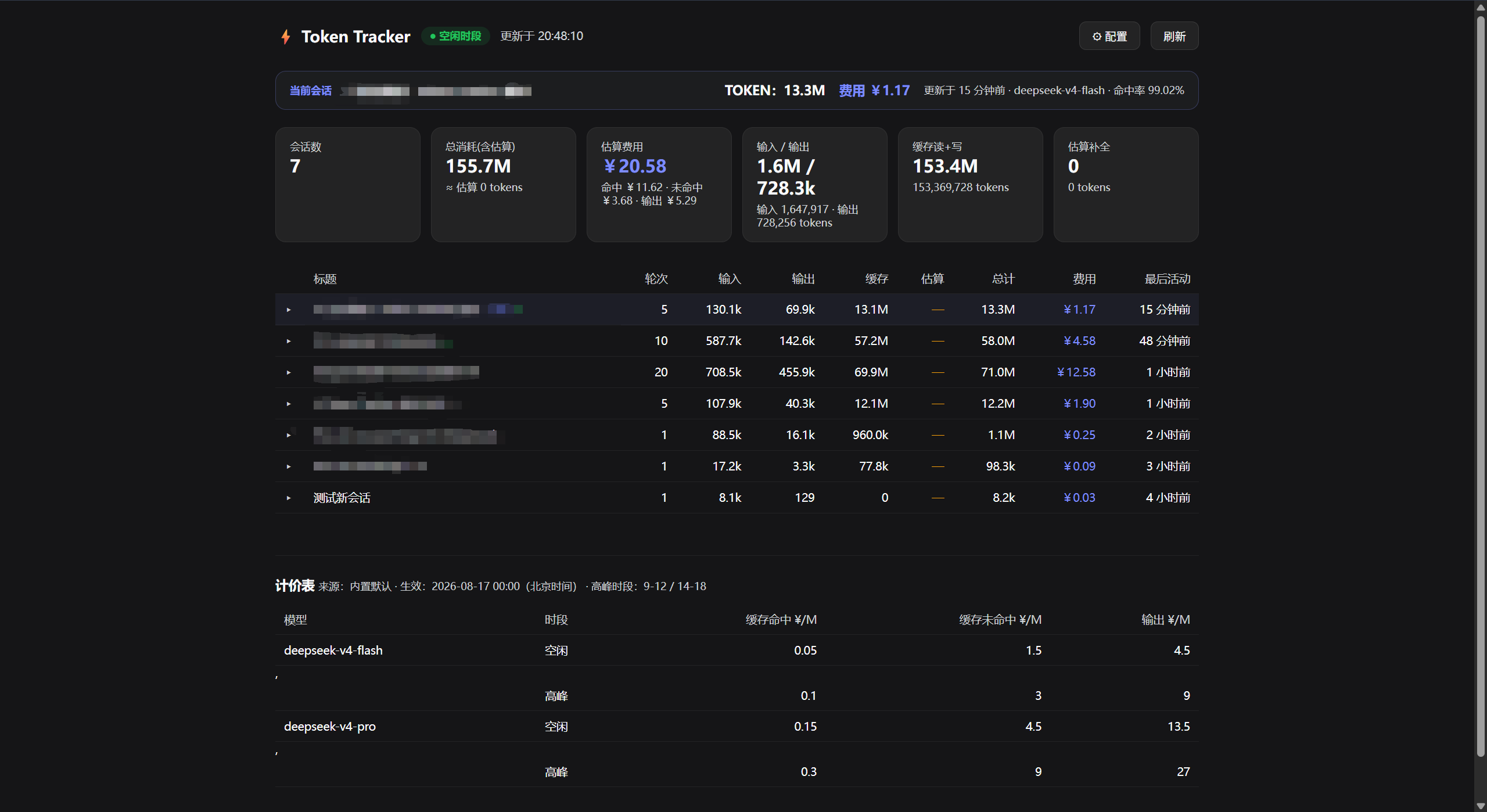The height and width of the screenshot is (812, 1487).
Task: Click the estimated cost value ¥20.58
Action: coord(635,166)
